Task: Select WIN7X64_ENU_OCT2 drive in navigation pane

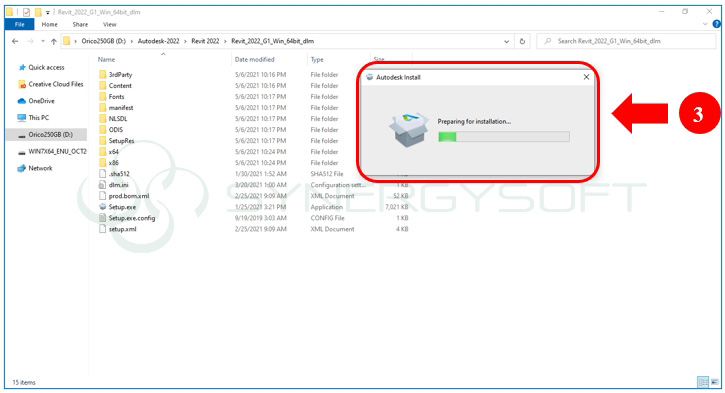Action: pyautogui.click(x=52, y=151)
